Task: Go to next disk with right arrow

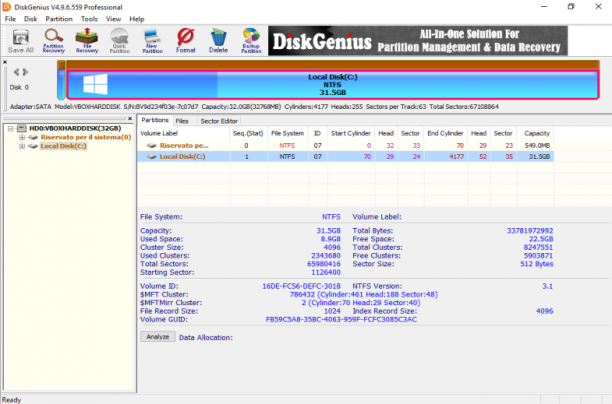Action: click(x=25, y=72)
